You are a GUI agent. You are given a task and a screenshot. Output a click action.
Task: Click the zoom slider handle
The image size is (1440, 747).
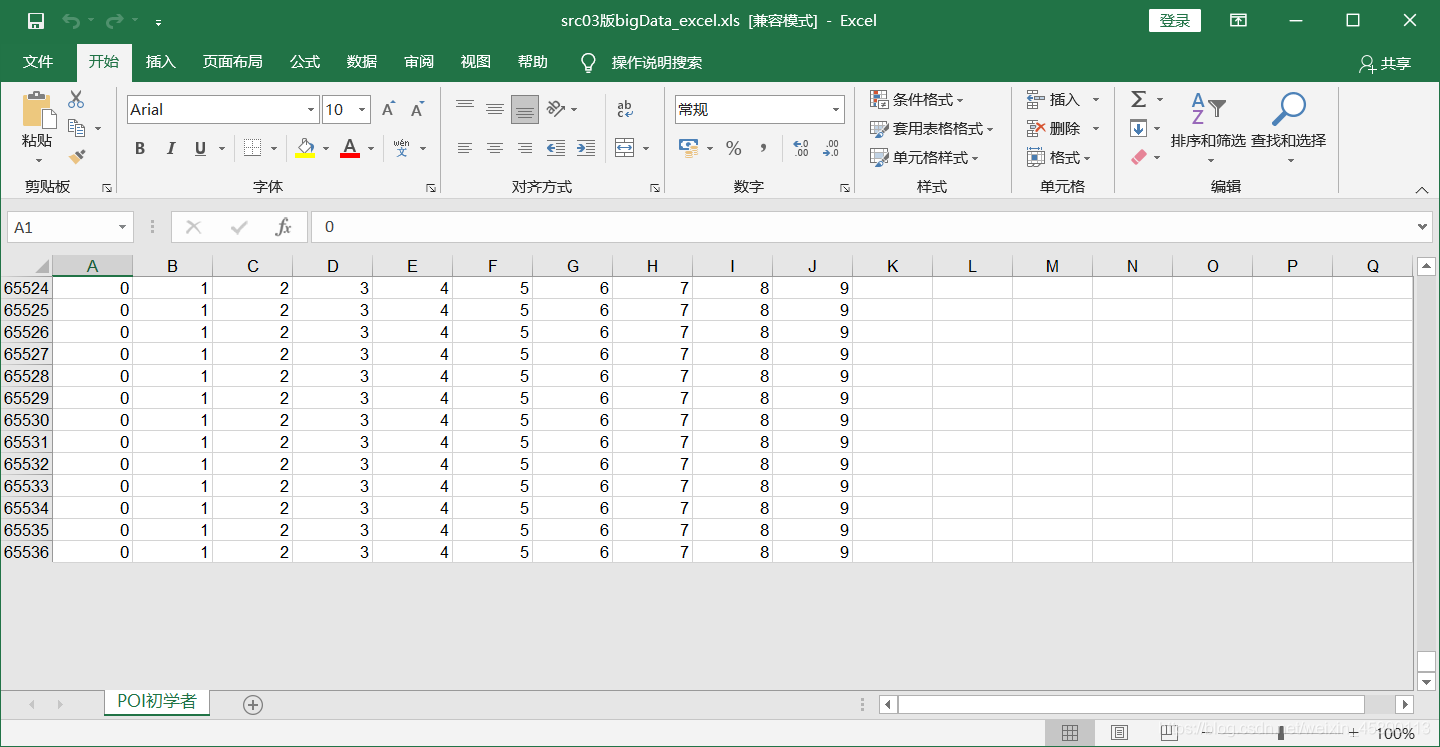pyautogui.click(x=1281, y=733)
